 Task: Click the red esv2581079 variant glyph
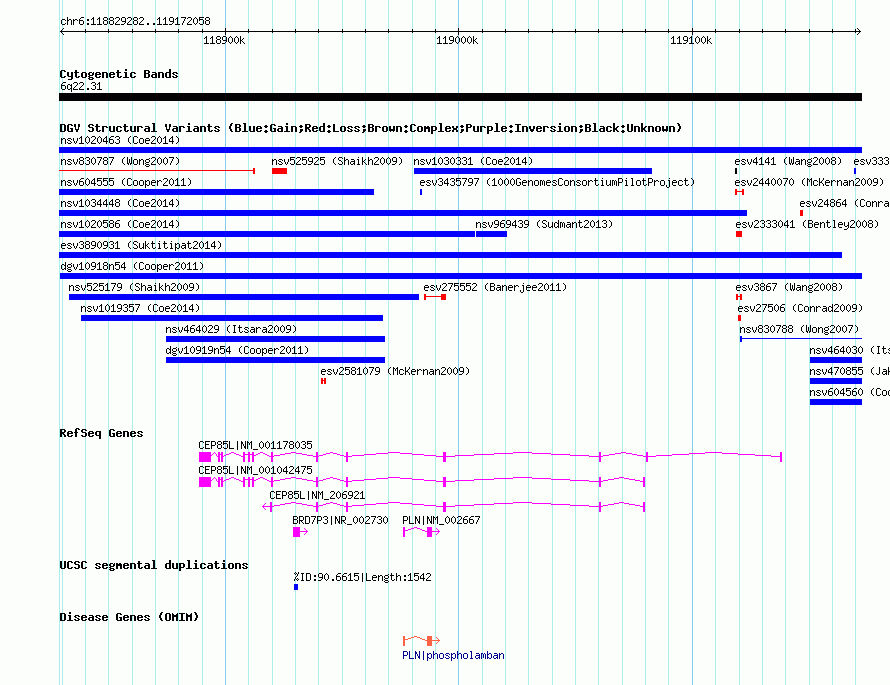coord(323,381)
